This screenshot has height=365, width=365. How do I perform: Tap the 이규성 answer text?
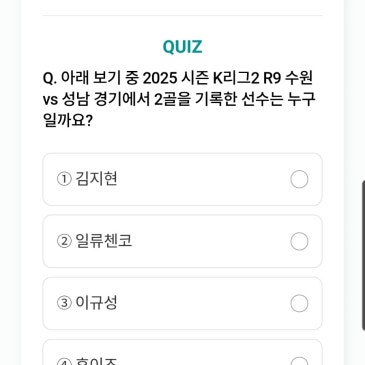coord(96,303)
